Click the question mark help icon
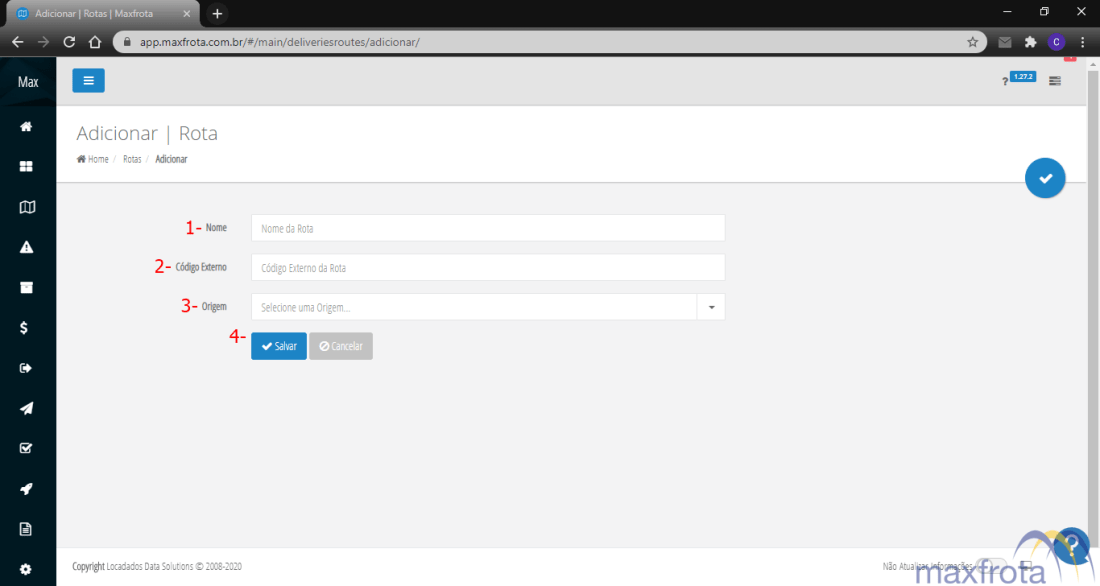This screenshot has height=586, width=1100. (x=1005, y=82)
